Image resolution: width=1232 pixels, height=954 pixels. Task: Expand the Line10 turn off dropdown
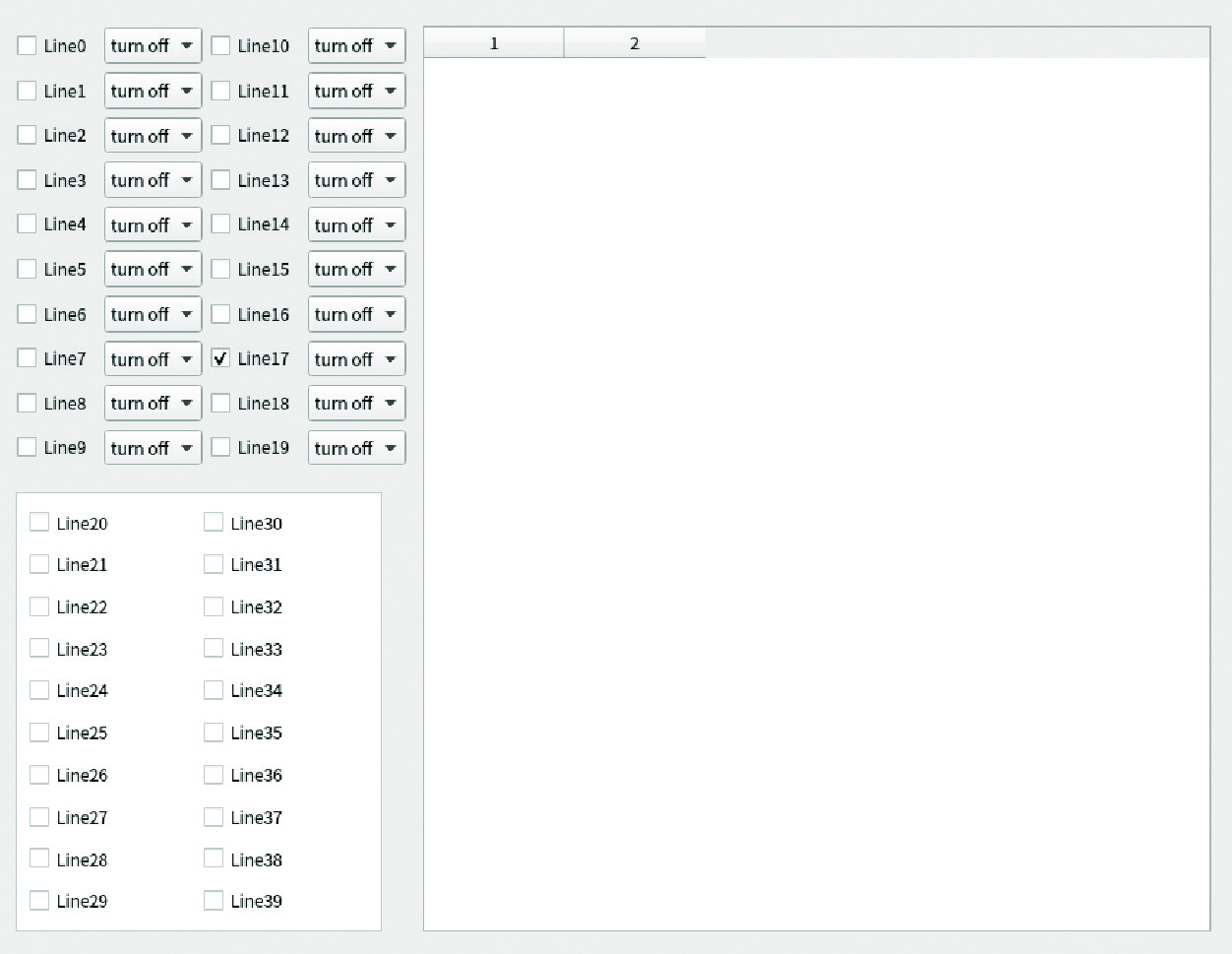tap(356, 46)
